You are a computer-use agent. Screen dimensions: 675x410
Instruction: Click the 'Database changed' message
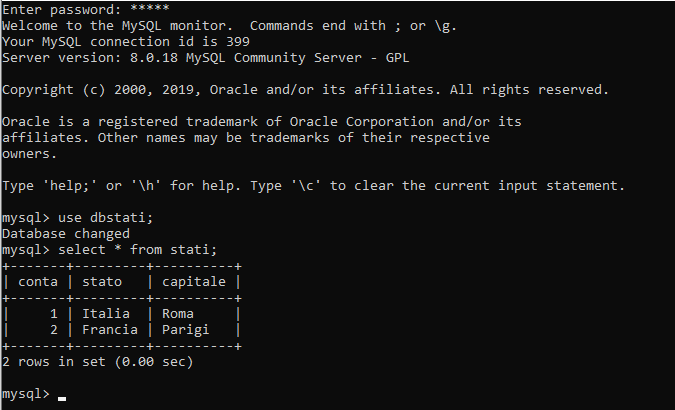(66, 234)
